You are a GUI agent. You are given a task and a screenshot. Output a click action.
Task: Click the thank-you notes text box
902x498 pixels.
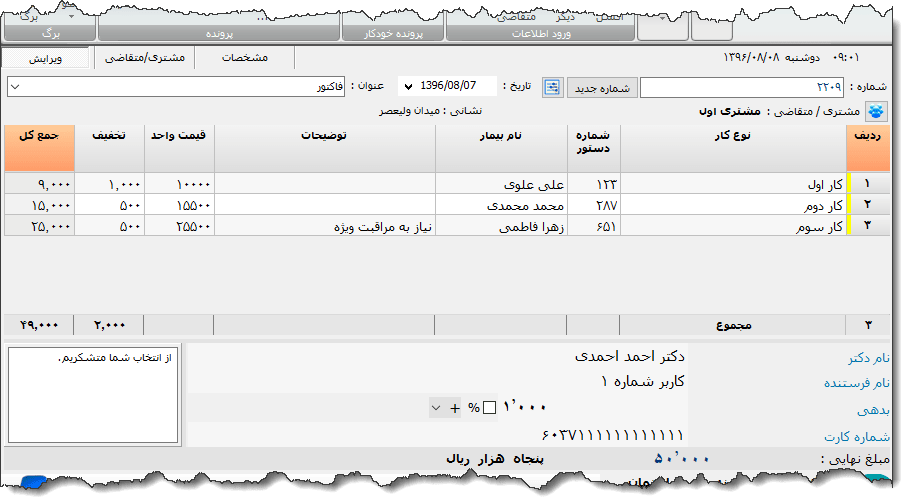[93, 395]
